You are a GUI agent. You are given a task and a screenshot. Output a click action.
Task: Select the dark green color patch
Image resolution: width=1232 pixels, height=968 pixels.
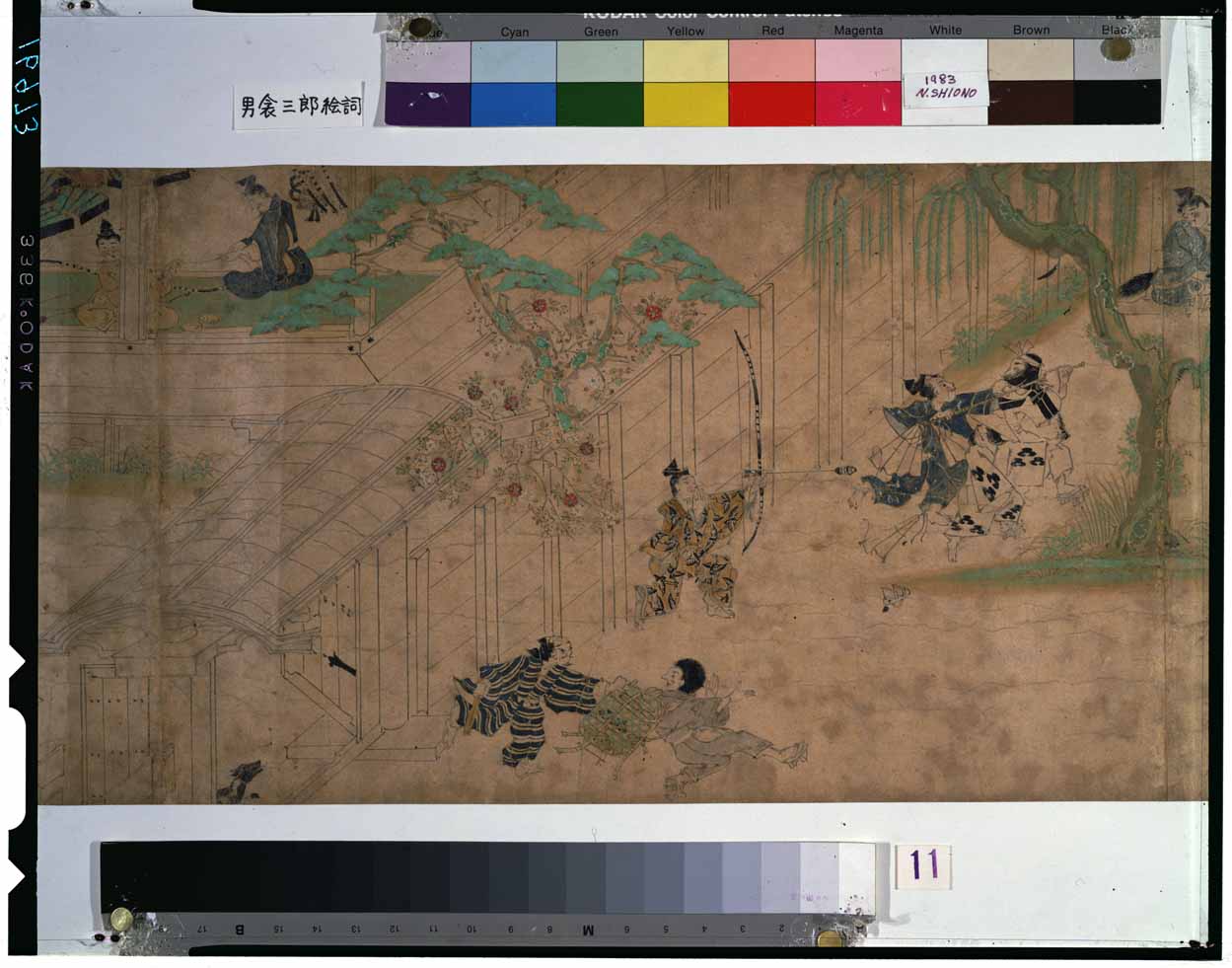tap(601, 104)
